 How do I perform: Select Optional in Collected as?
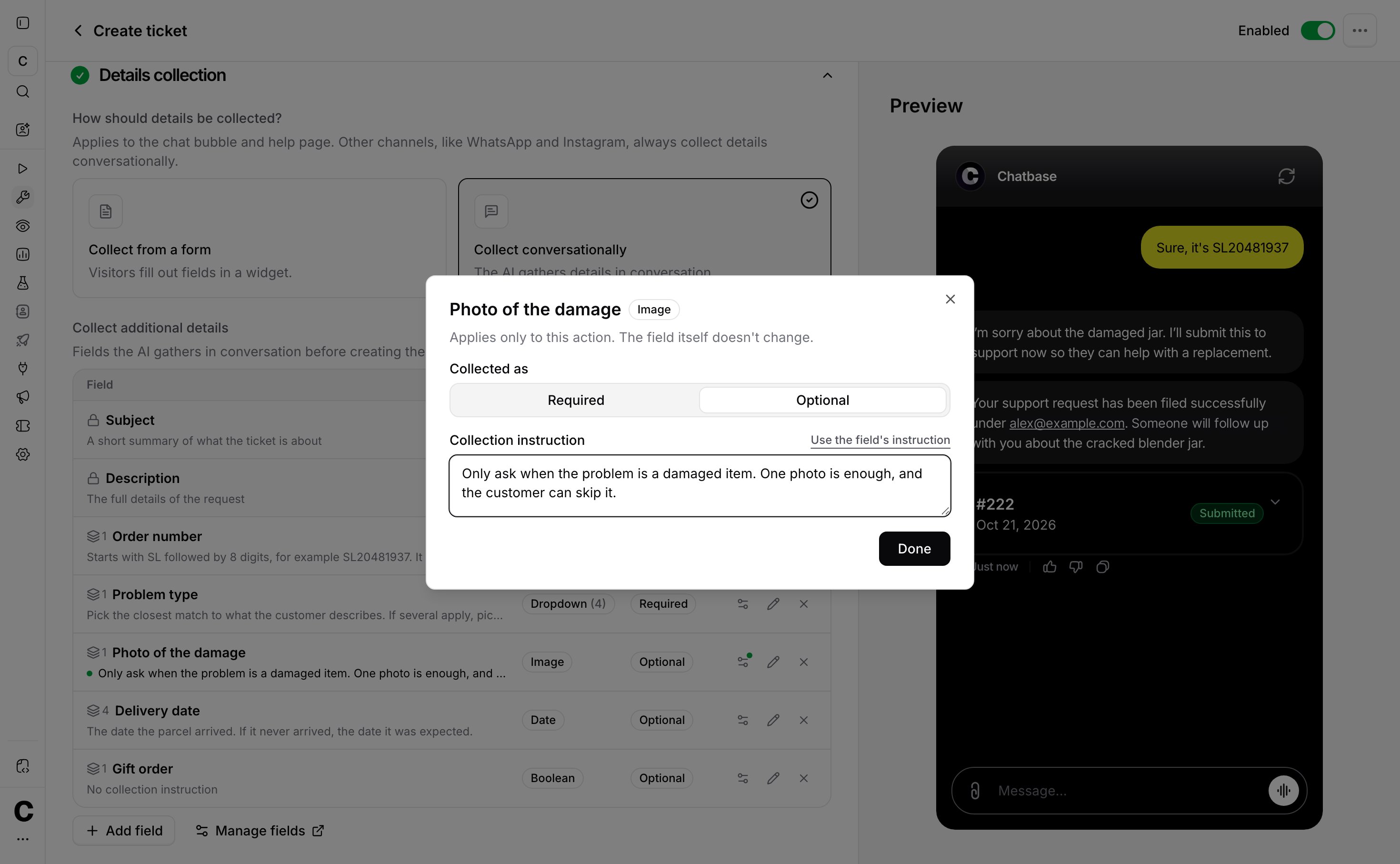point(822,400)
